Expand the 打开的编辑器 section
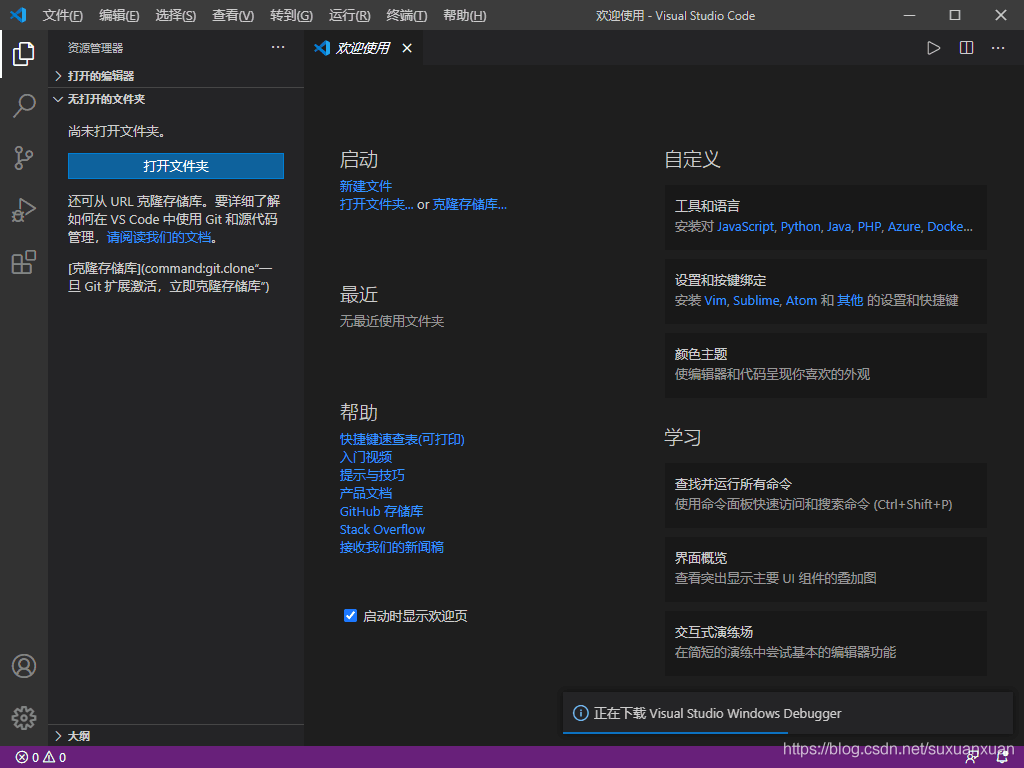Screen dimensions: 1024x768 pyautogui.click(x=176, y=76)
